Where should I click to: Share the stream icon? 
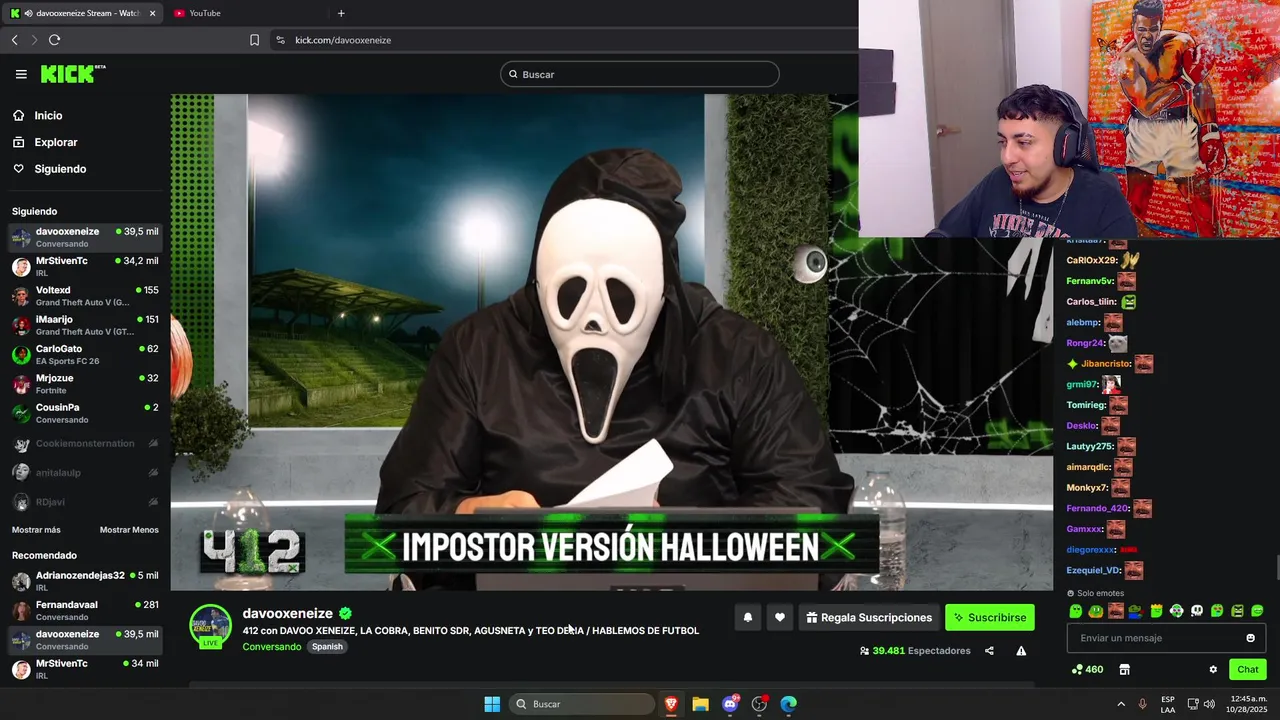pyautogui.click(x=989, y=651)
